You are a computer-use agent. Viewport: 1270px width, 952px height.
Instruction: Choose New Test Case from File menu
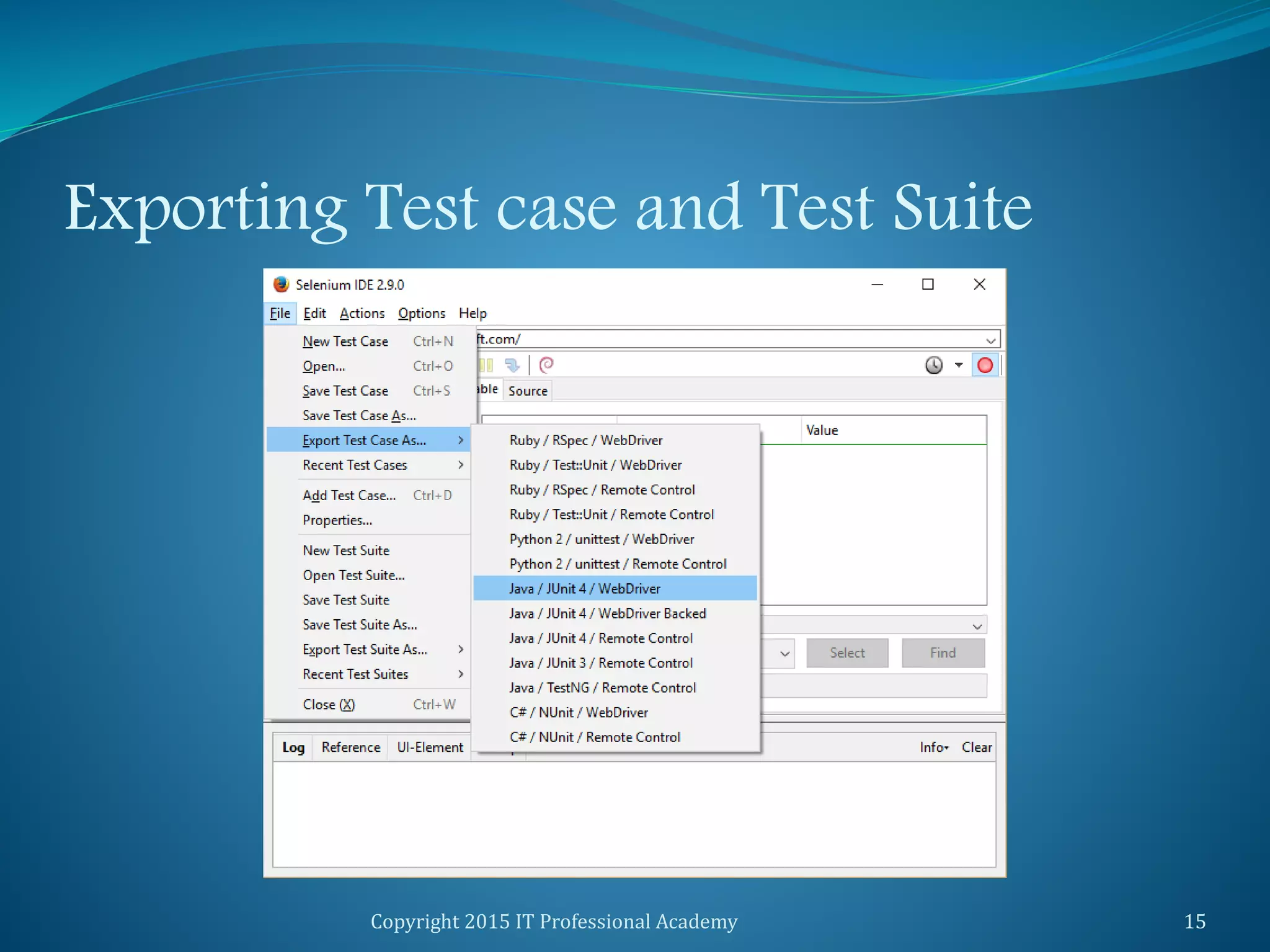370,342
